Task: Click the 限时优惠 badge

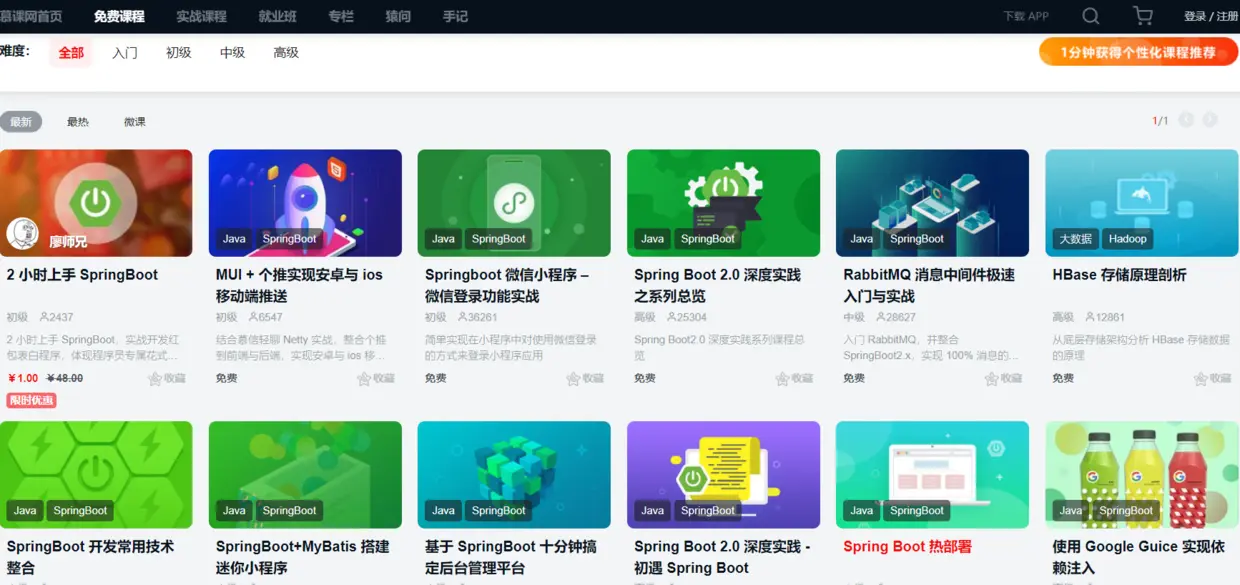Action: 31,401
